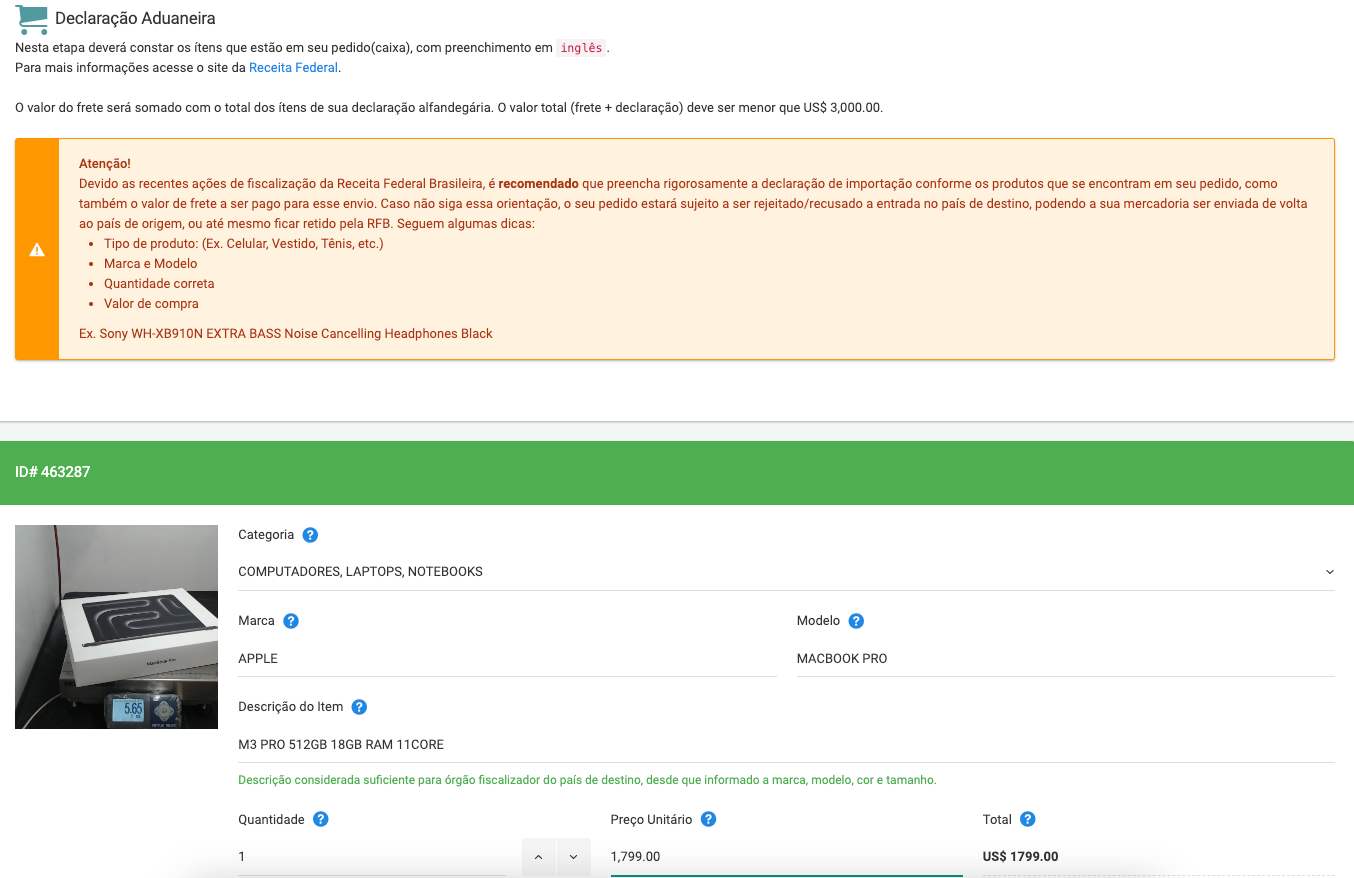Click the Valor de compra bullet
The height and width of the screenshot is (878, 1354).
(x=151, y=304)
